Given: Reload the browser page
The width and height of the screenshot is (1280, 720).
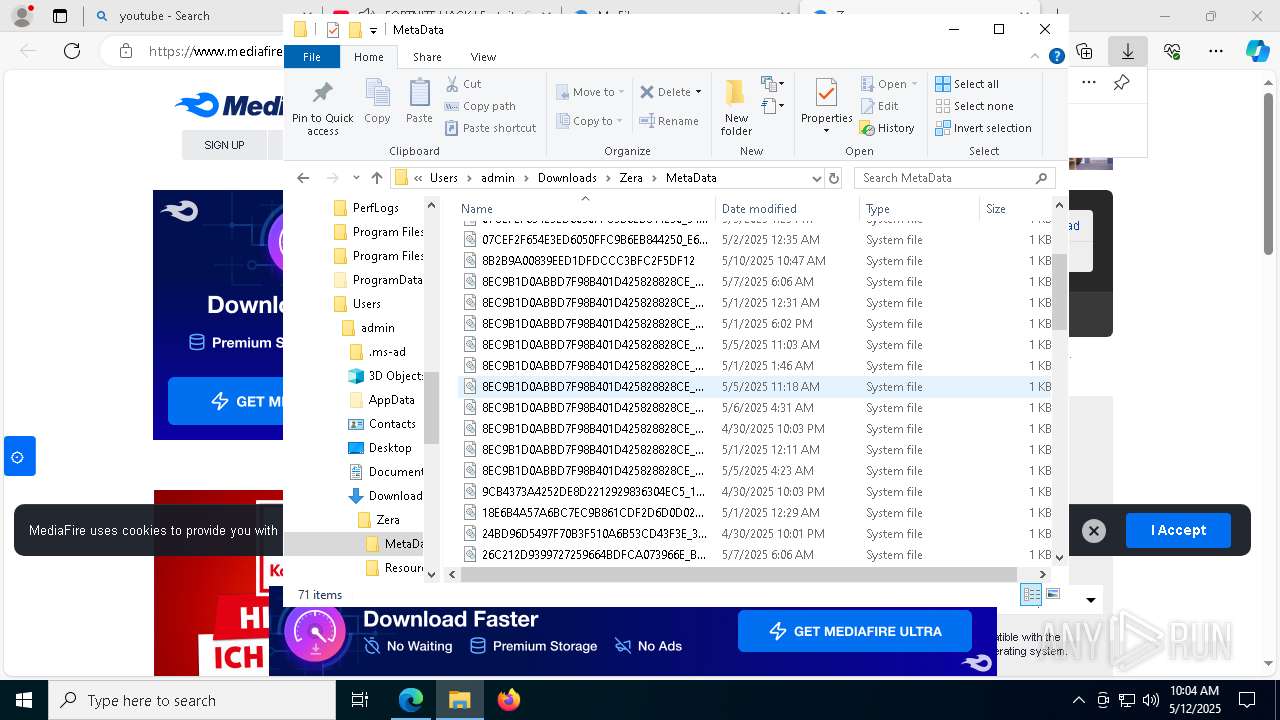Looking at the screenshot, I should pos(72,50).
